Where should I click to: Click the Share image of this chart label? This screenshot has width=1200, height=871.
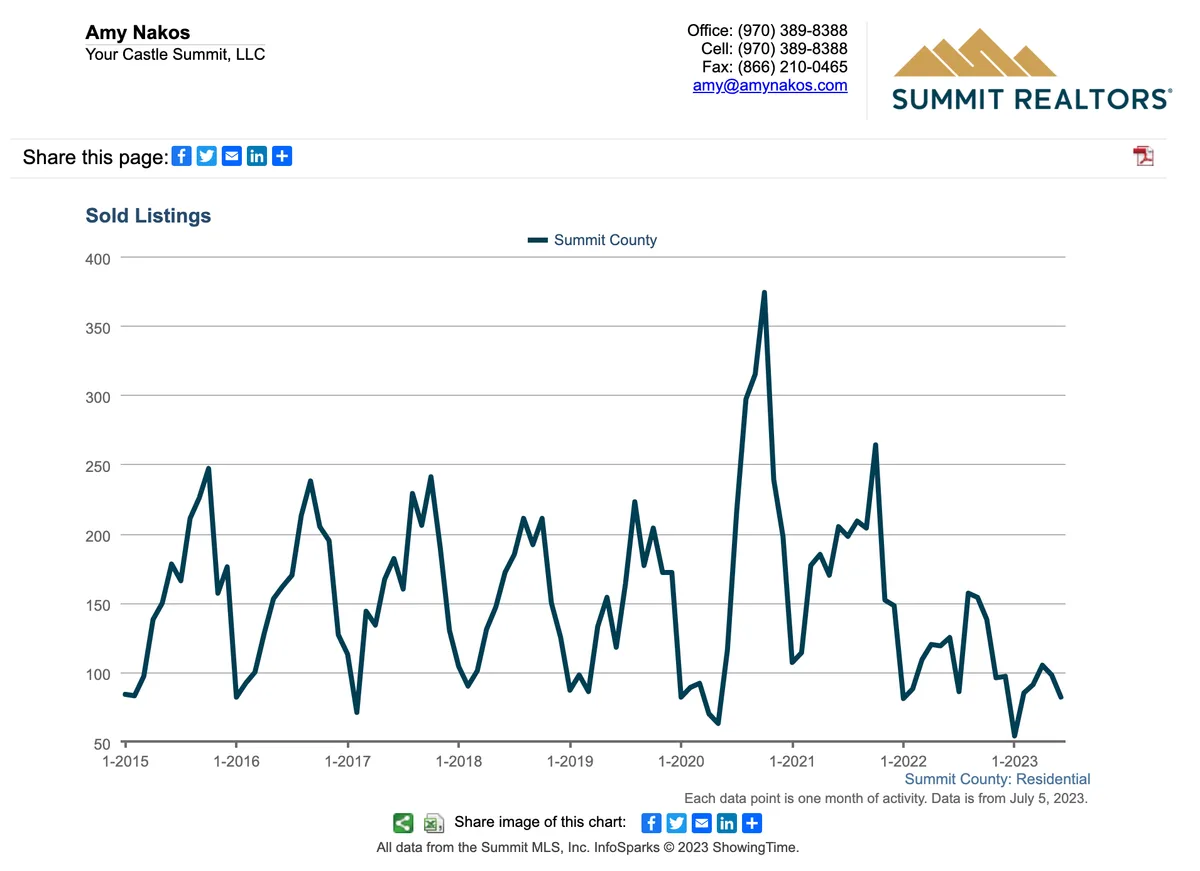coord(540,822)
